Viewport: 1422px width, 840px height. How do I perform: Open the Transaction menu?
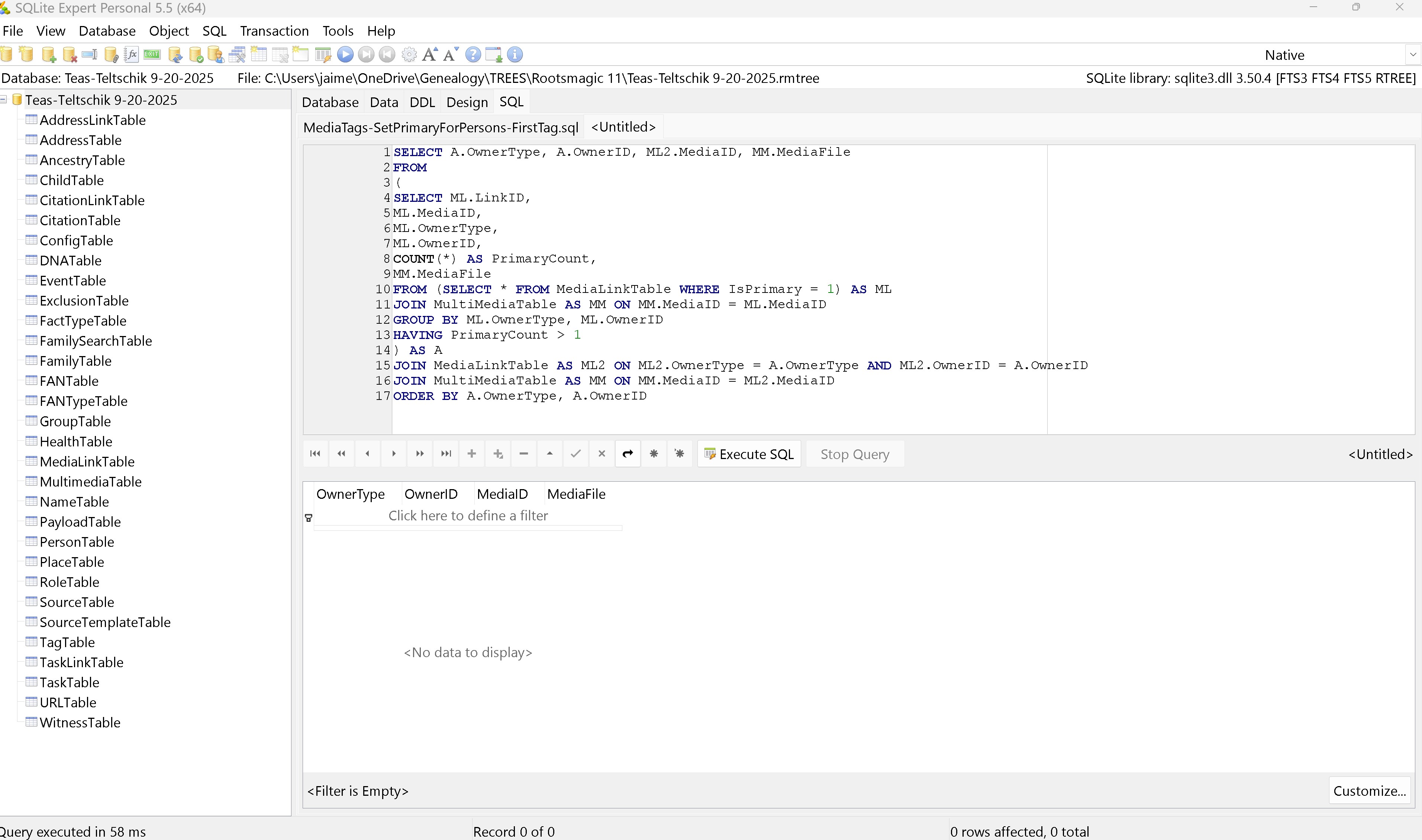(x=274, y=31)
